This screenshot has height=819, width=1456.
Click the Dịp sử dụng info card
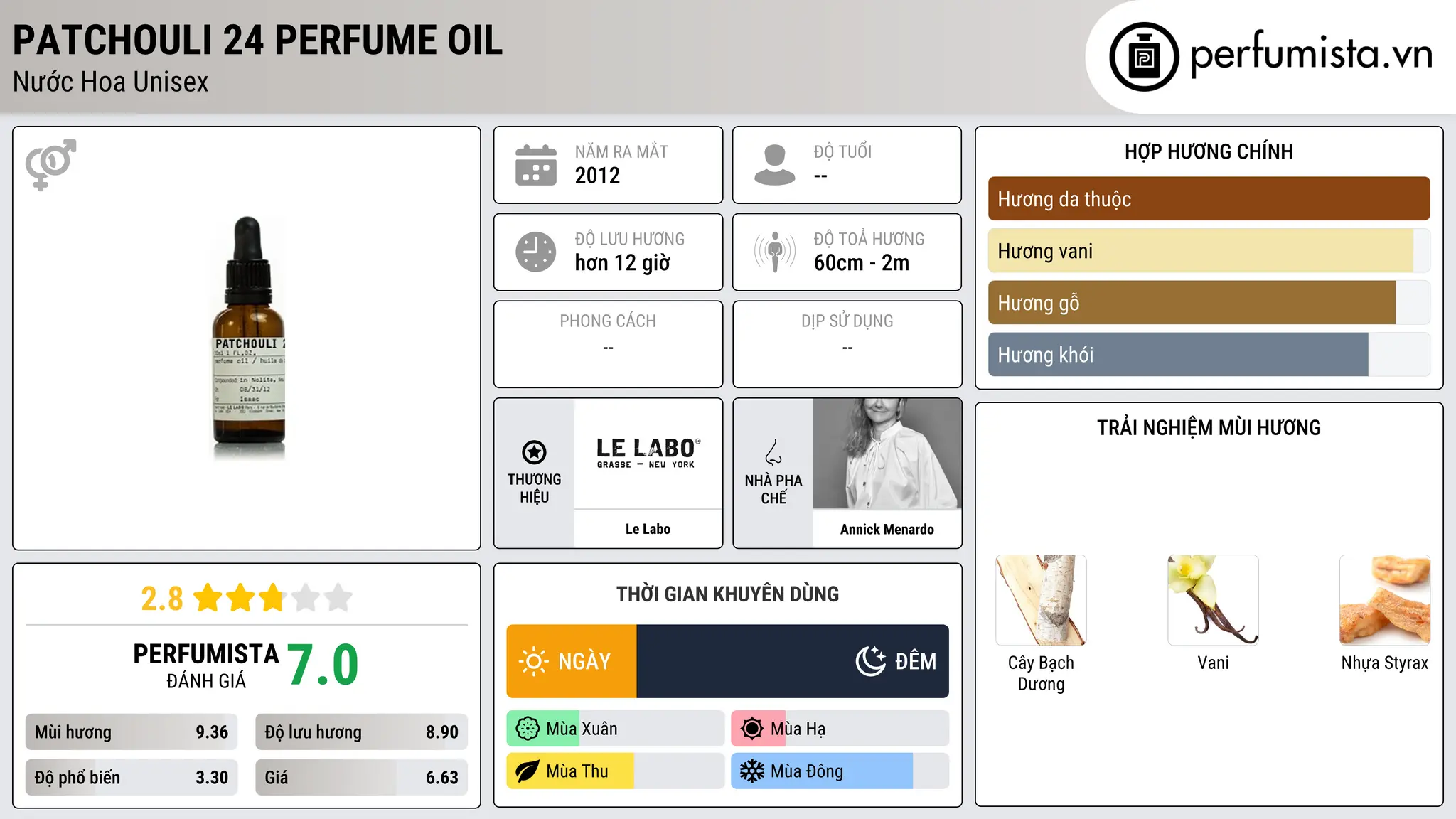pos(847,344)
